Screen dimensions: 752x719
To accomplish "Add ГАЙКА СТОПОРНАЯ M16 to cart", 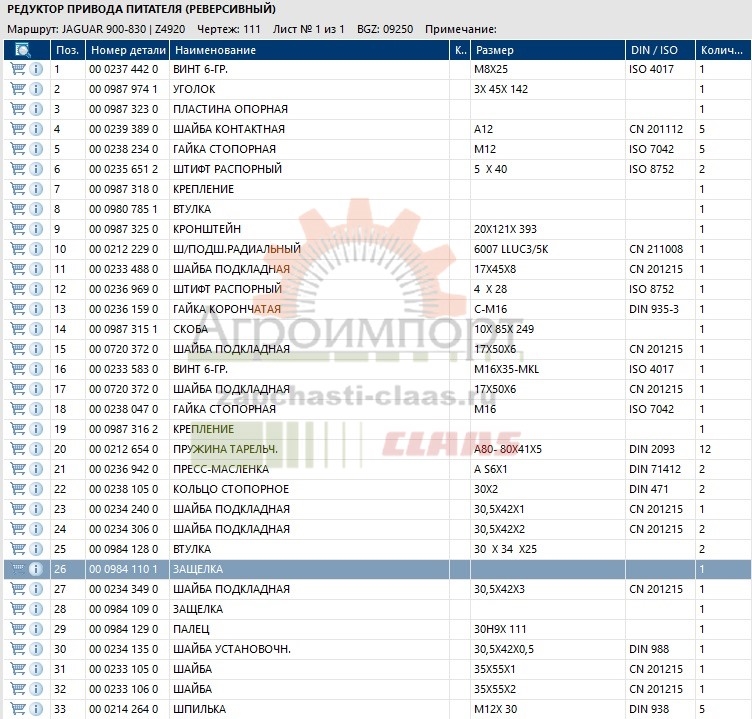I will (x=18, y=409).
